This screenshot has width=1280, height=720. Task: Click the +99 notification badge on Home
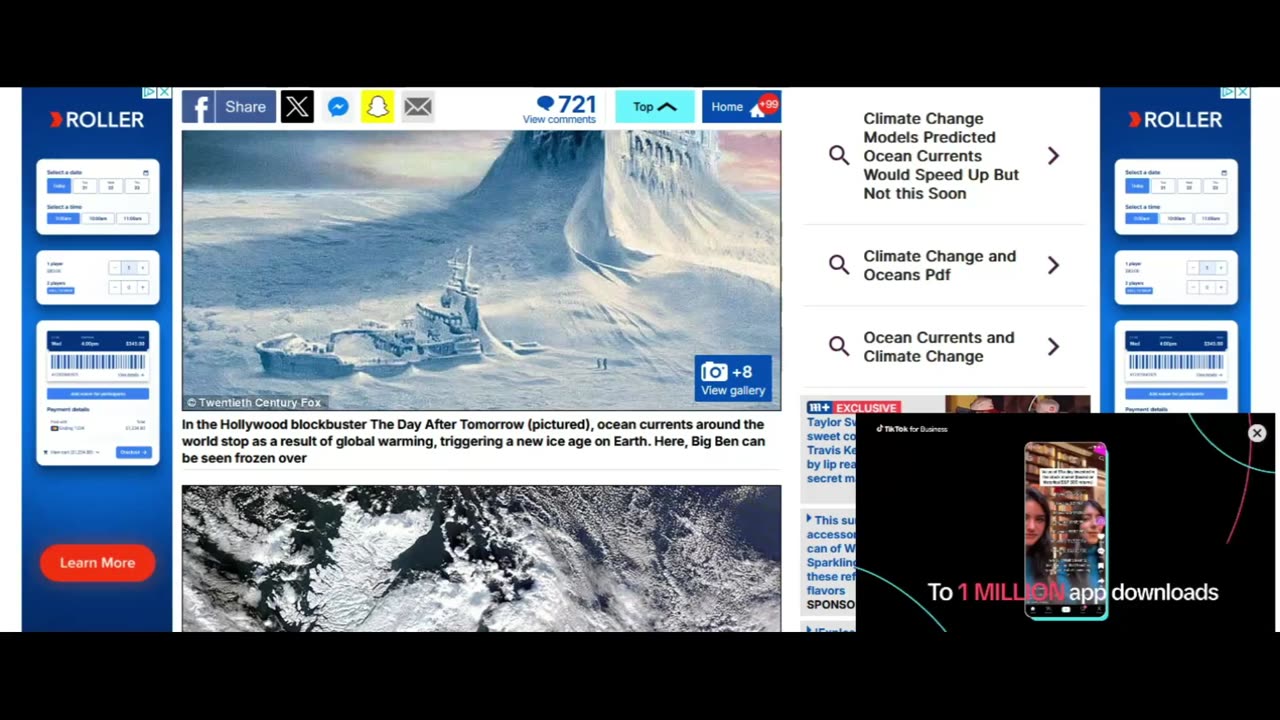[x=768, y=103]
